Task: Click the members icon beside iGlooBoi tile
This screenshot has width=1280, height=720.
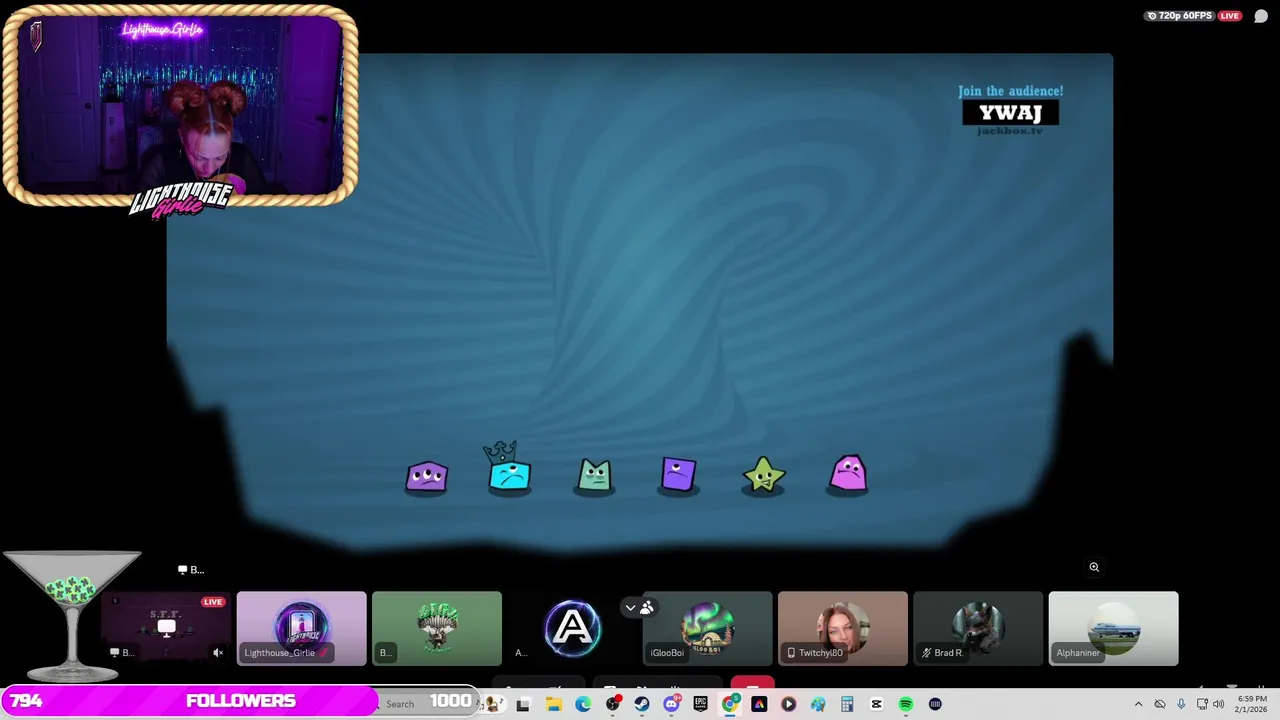Action: [647, 607]
